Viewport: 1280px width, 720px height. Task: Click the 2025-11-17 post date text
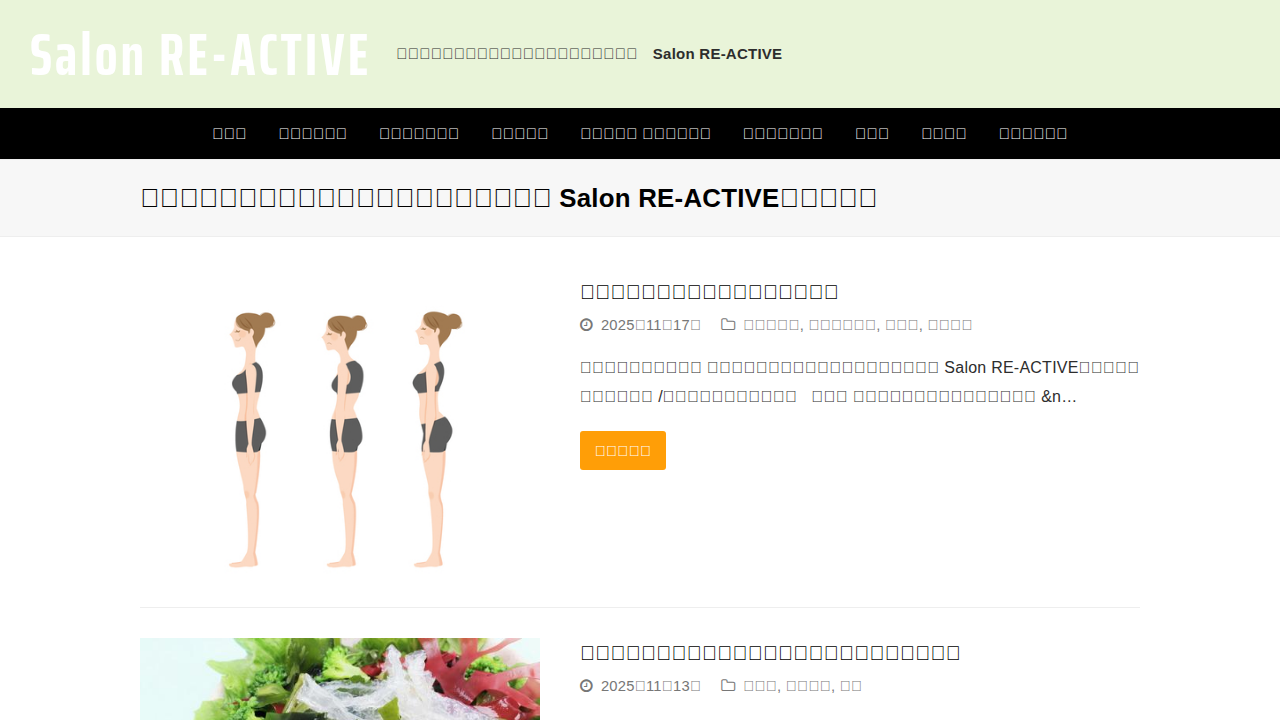650,325
